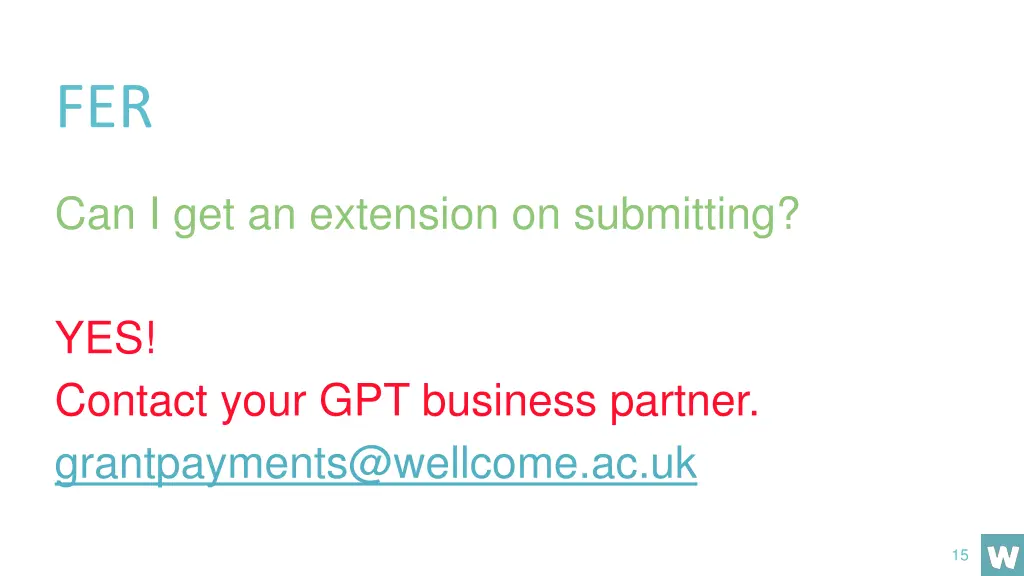Click the word 'partner.' in red text
Image resolution: width=1024 pixels, height=576 pixels.
click(x=684, y=401)
